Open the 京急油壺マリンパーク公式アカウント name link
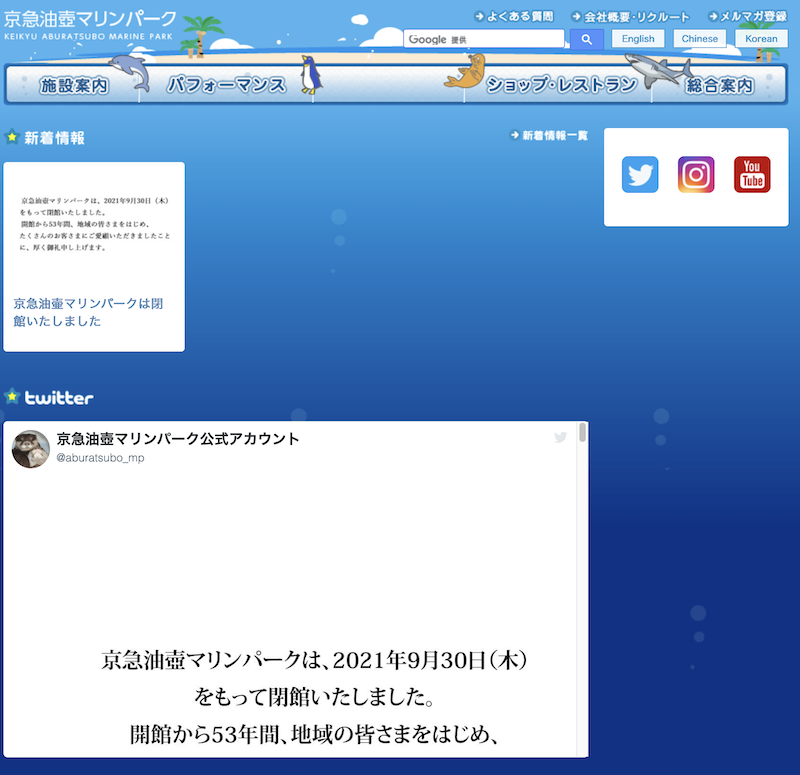Image resolution: width=800 pixels, height=775 pixels. [178, 439]
